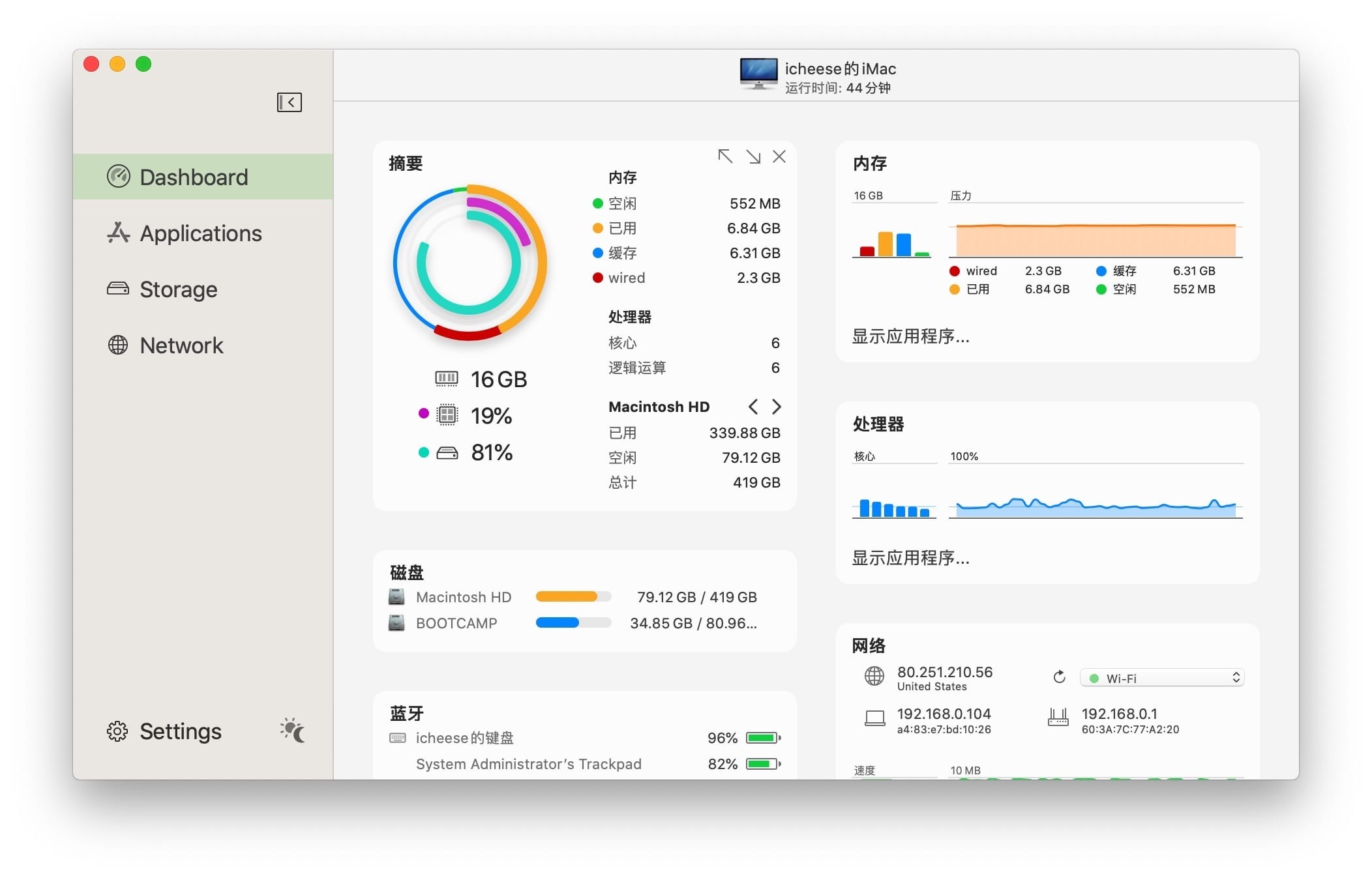Open Settings from the sidebar
Viewport: 1372px width, 876px height.
click(x=180, y=731)
